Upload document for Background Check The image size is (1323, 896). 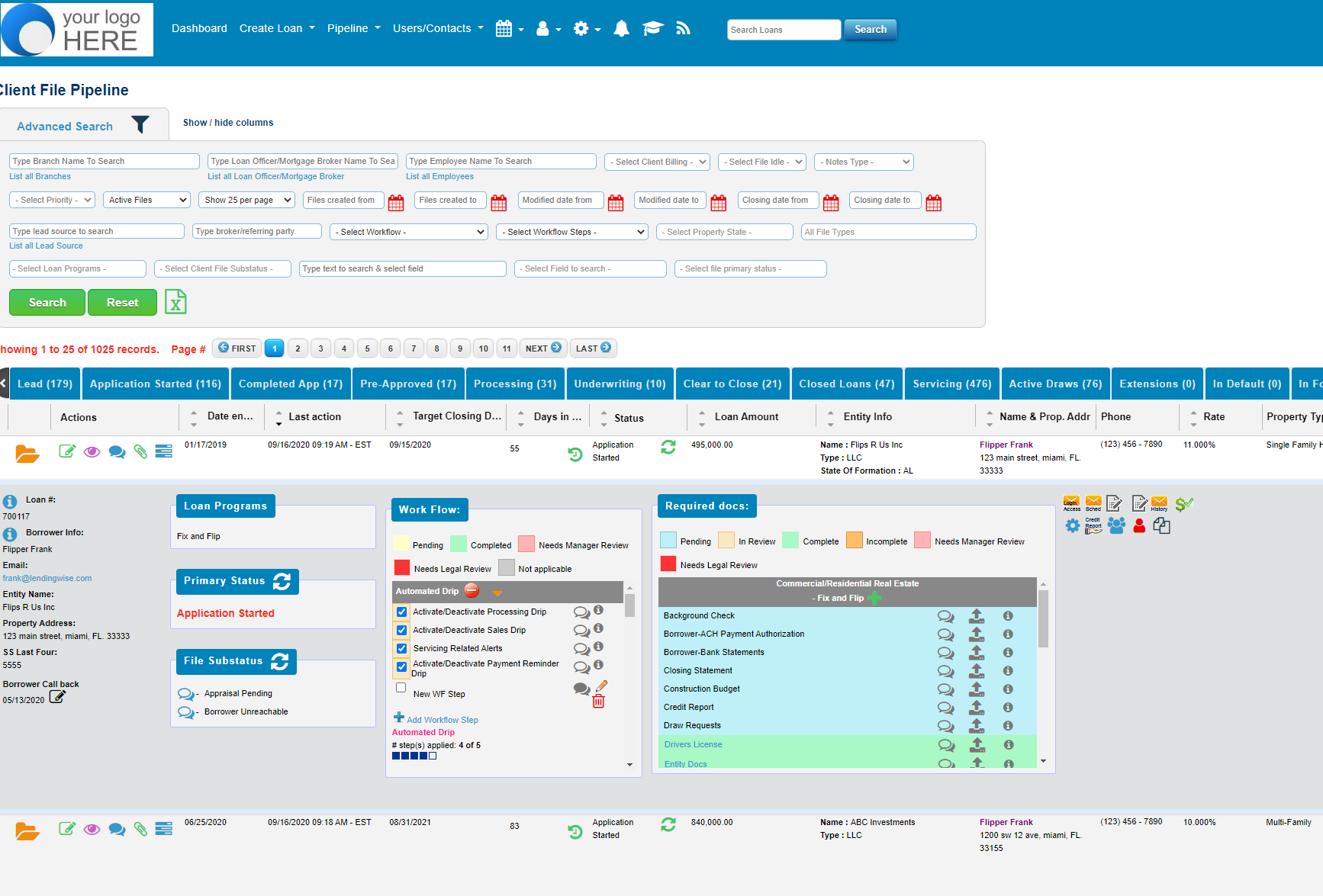pyautogui.click(x=977, y=615)
